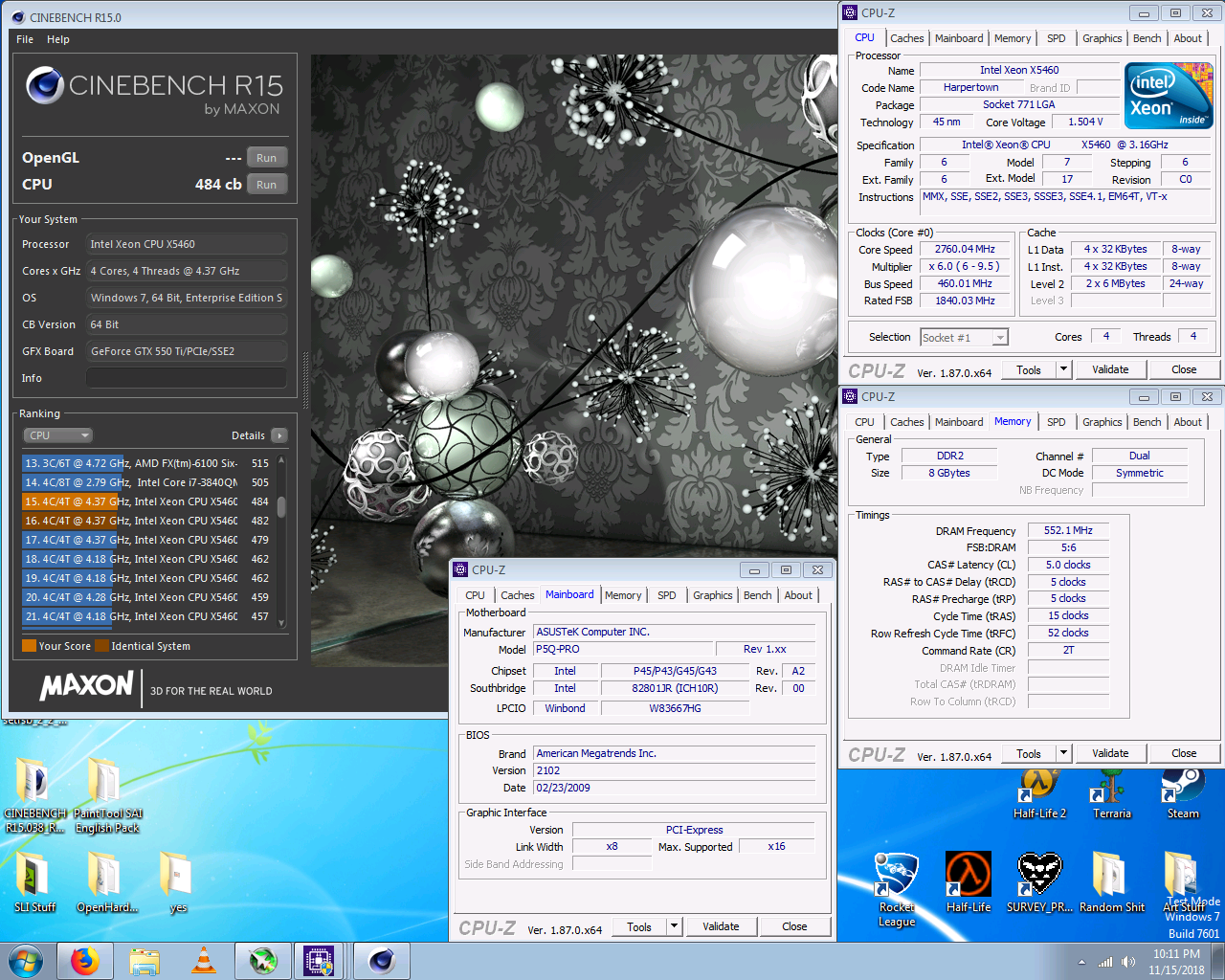The height and width of the screenshot is (980, 1225).
Task: Open the Terraria desktop shortcut
Action: [1111, 792]
